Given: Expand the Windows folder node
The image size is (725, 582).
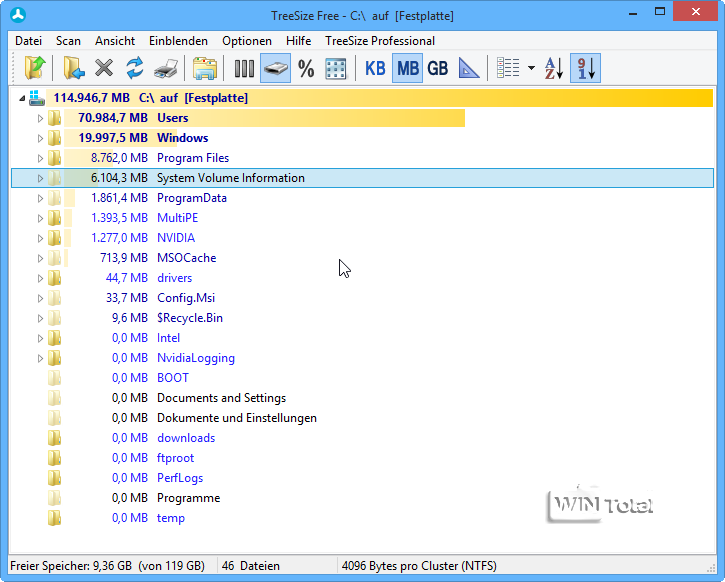Looking at the screenshot, I should [x=41, y=138].
